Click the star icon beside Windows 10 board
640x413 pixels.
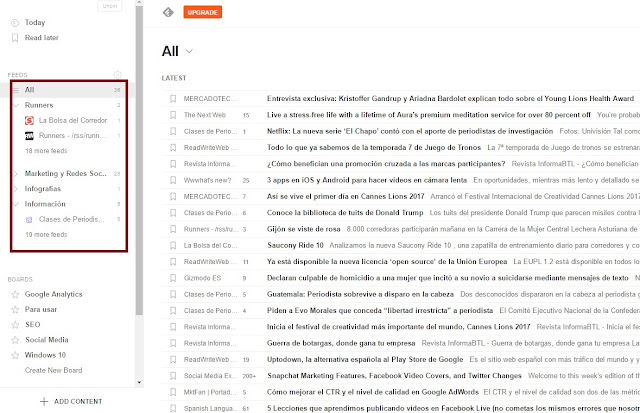15,355
